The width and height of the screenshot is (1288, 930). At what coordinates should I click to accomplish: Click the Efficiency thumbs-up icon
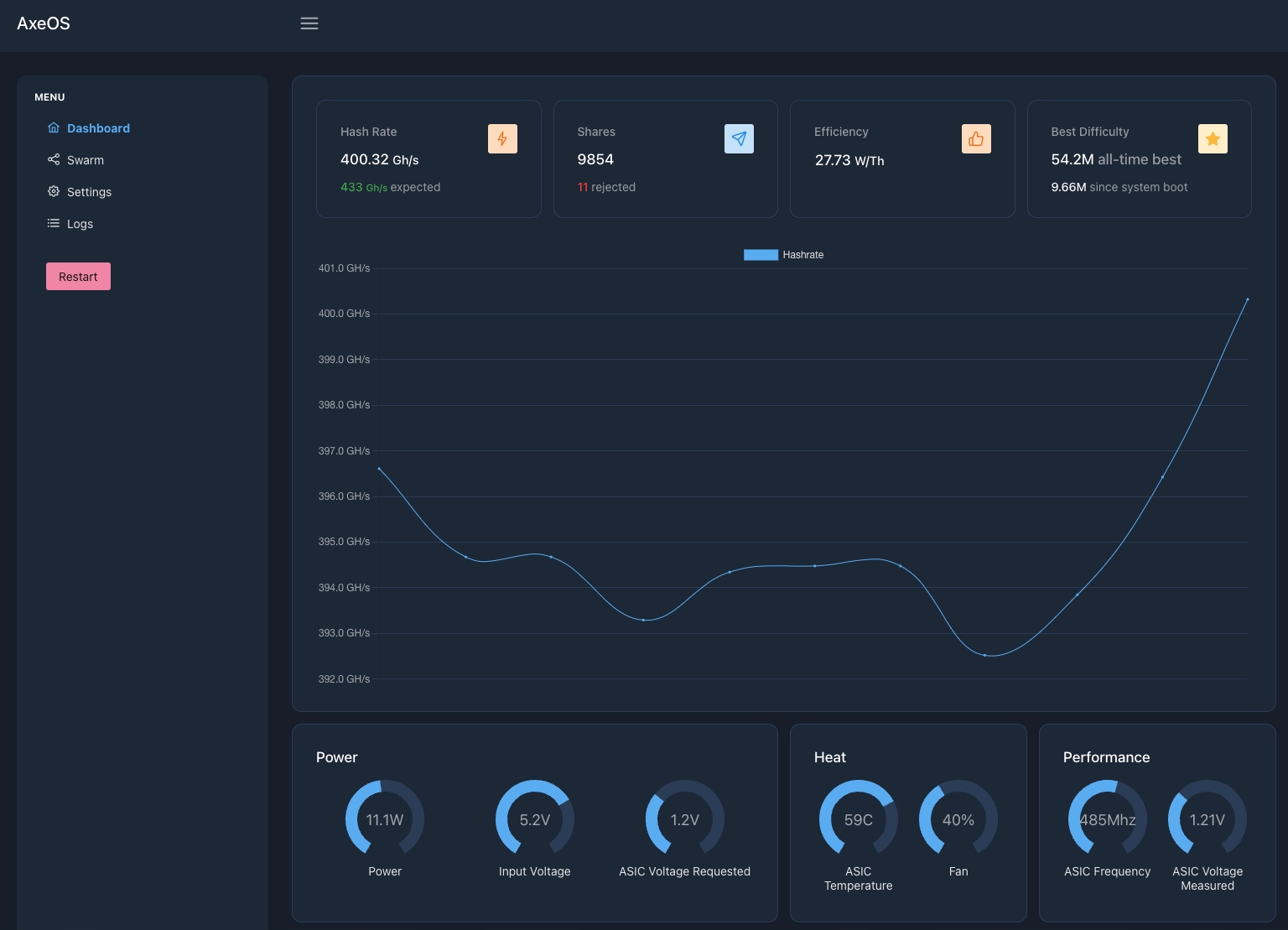(976, 139)
